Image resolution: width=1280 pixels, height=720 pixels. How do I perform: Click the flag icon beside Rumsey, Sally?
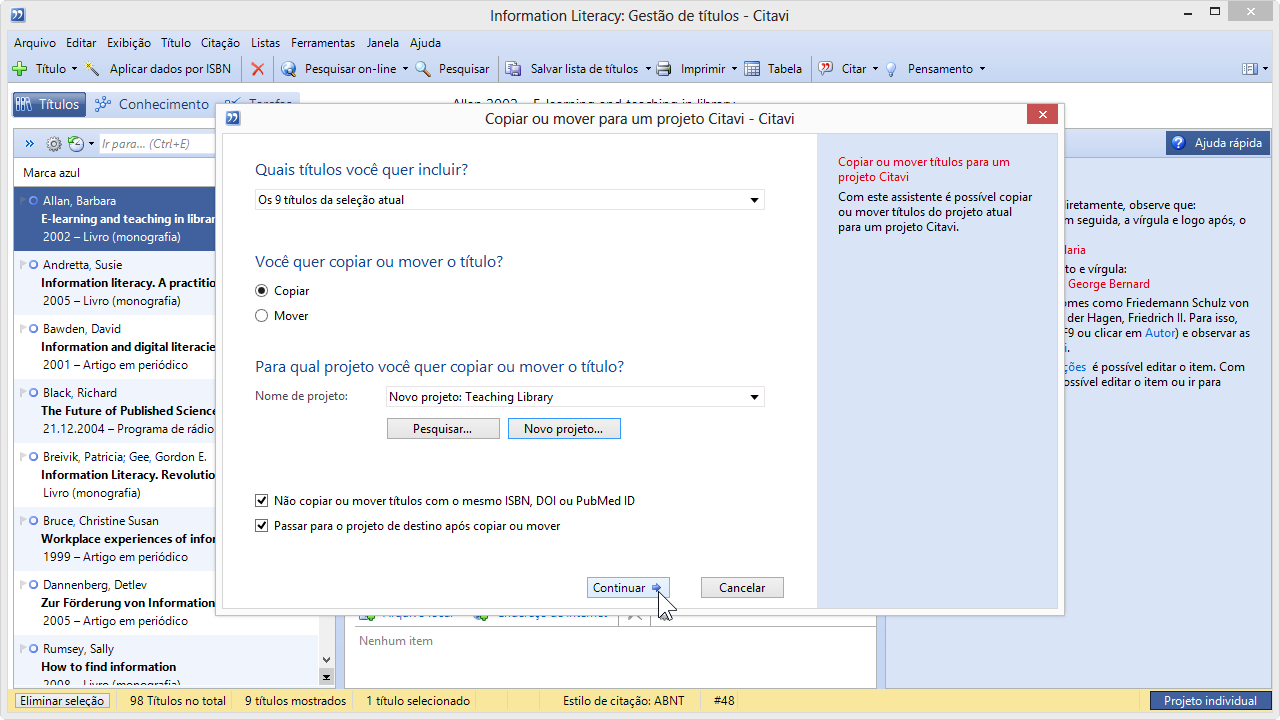23,648
